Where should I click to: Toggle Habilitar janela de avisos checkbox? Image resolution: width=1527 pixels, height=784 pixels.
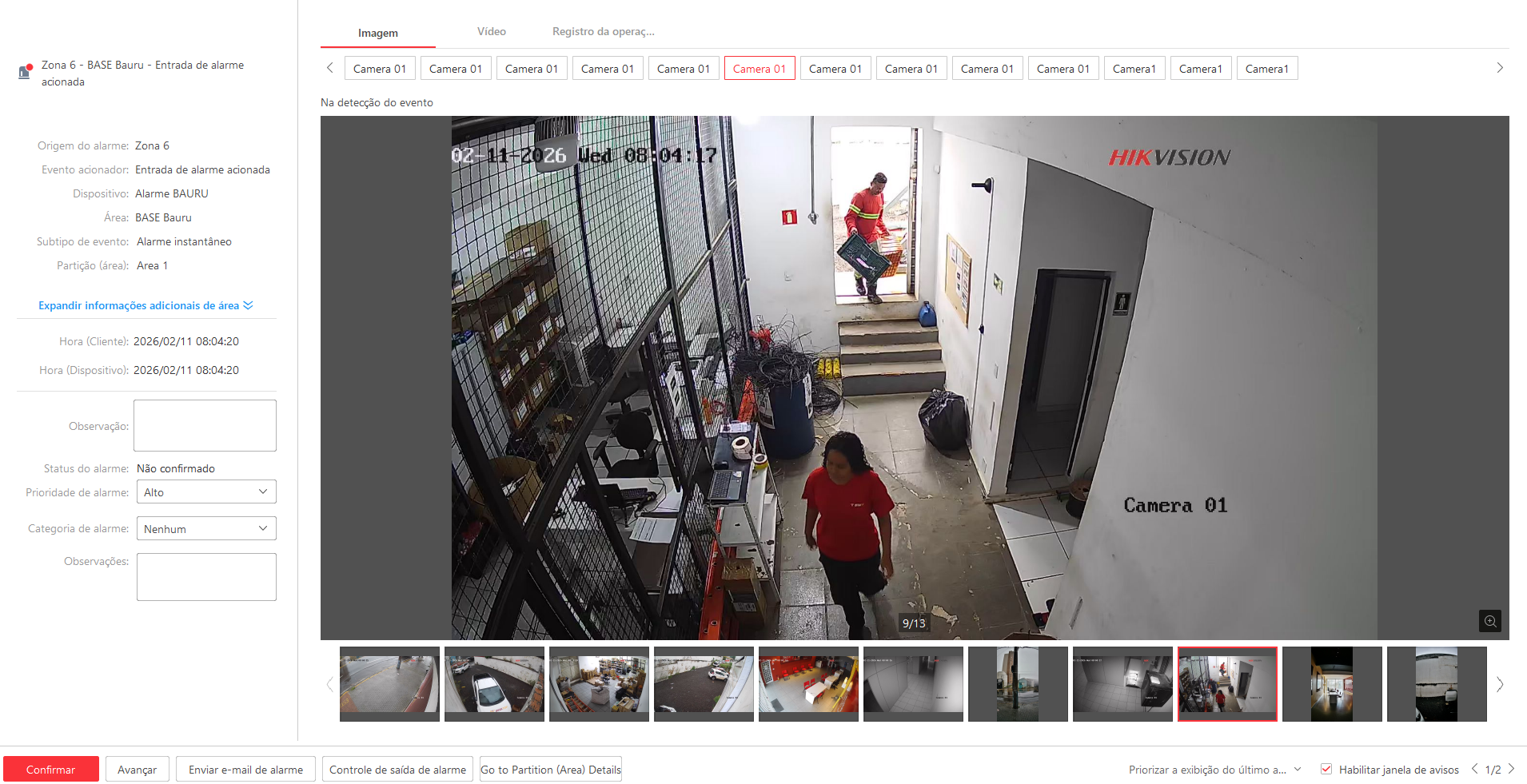1326,769
